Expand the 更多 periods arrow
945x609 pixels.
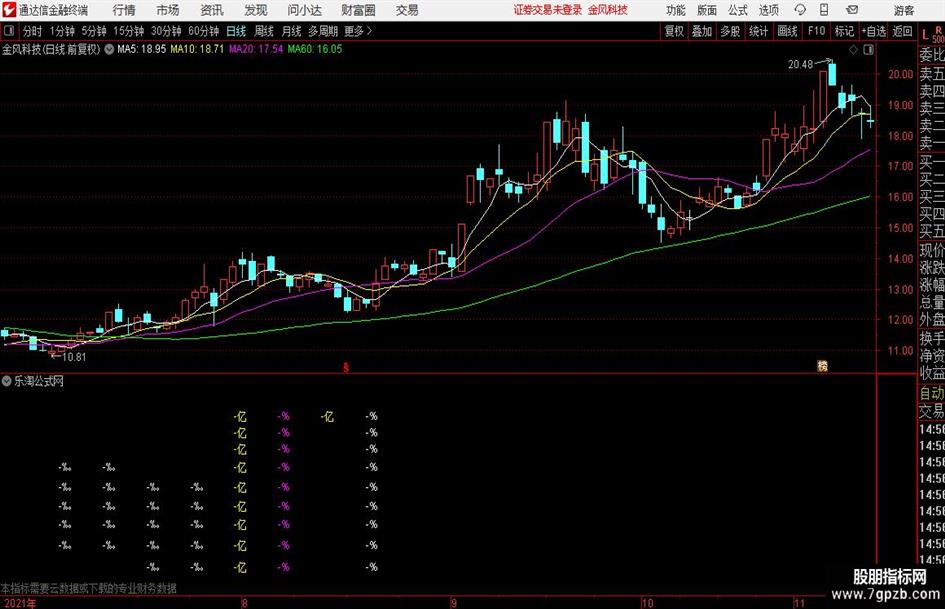coord(358,31)
